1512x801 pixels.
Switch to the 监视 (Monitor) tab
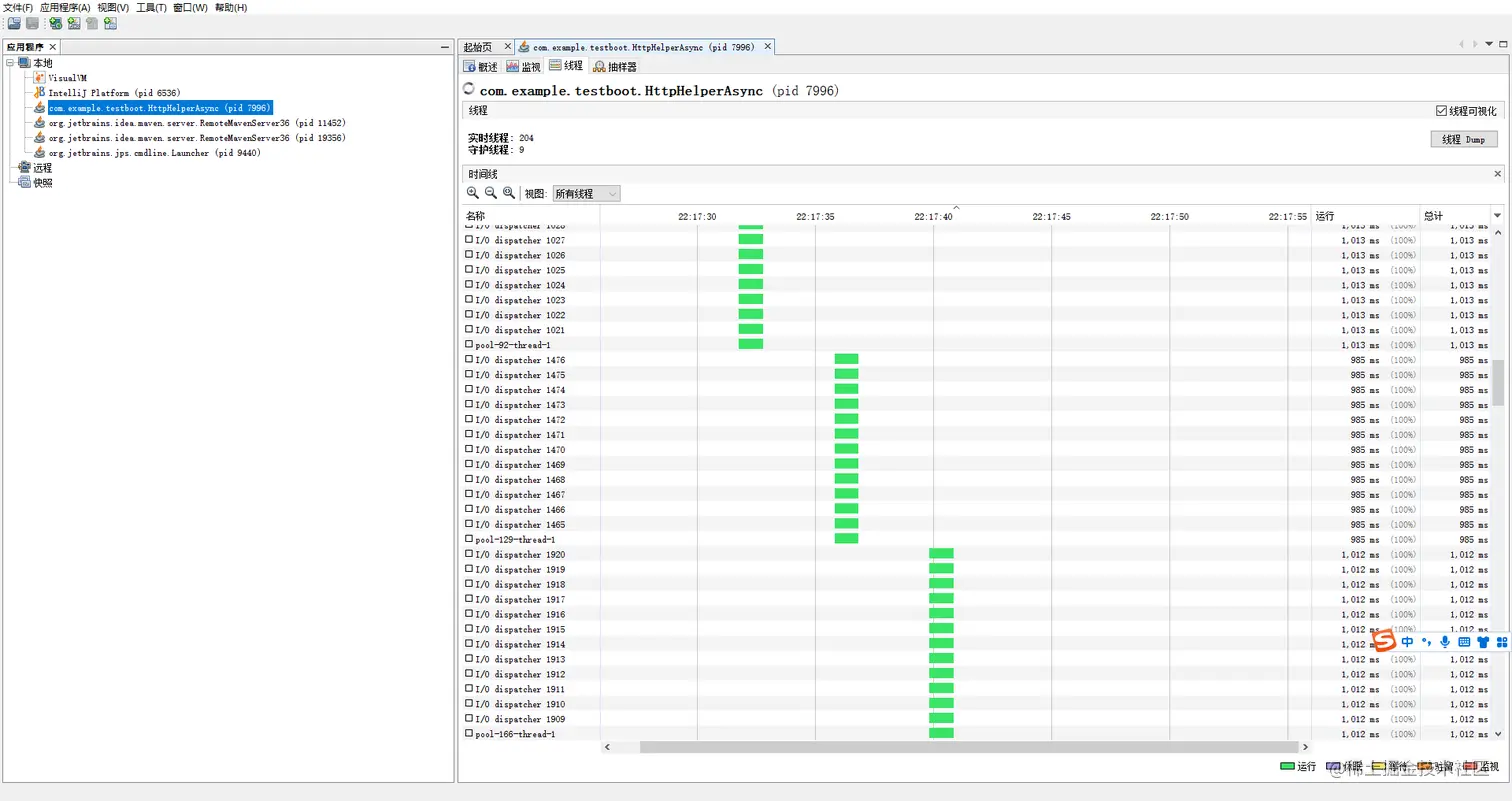(523, 66)
